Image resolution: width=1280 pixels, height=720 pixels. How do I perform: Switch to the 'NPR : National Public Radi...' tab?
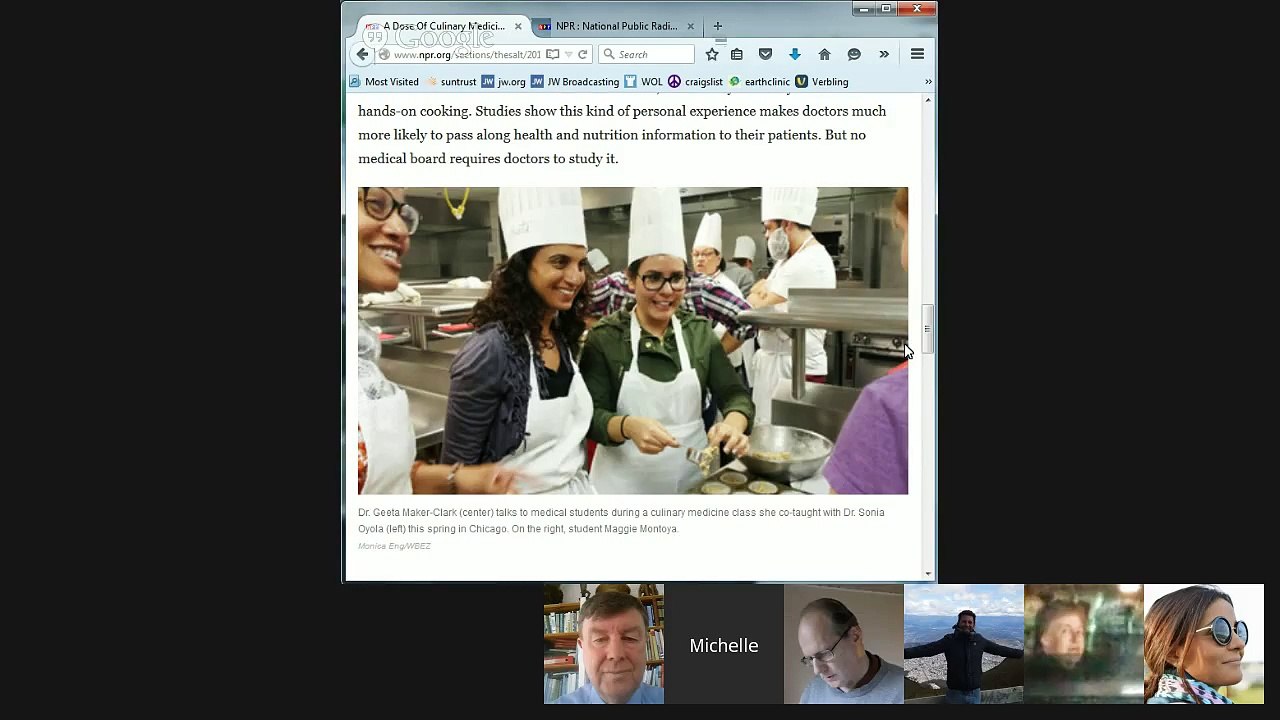coord(616,26)
